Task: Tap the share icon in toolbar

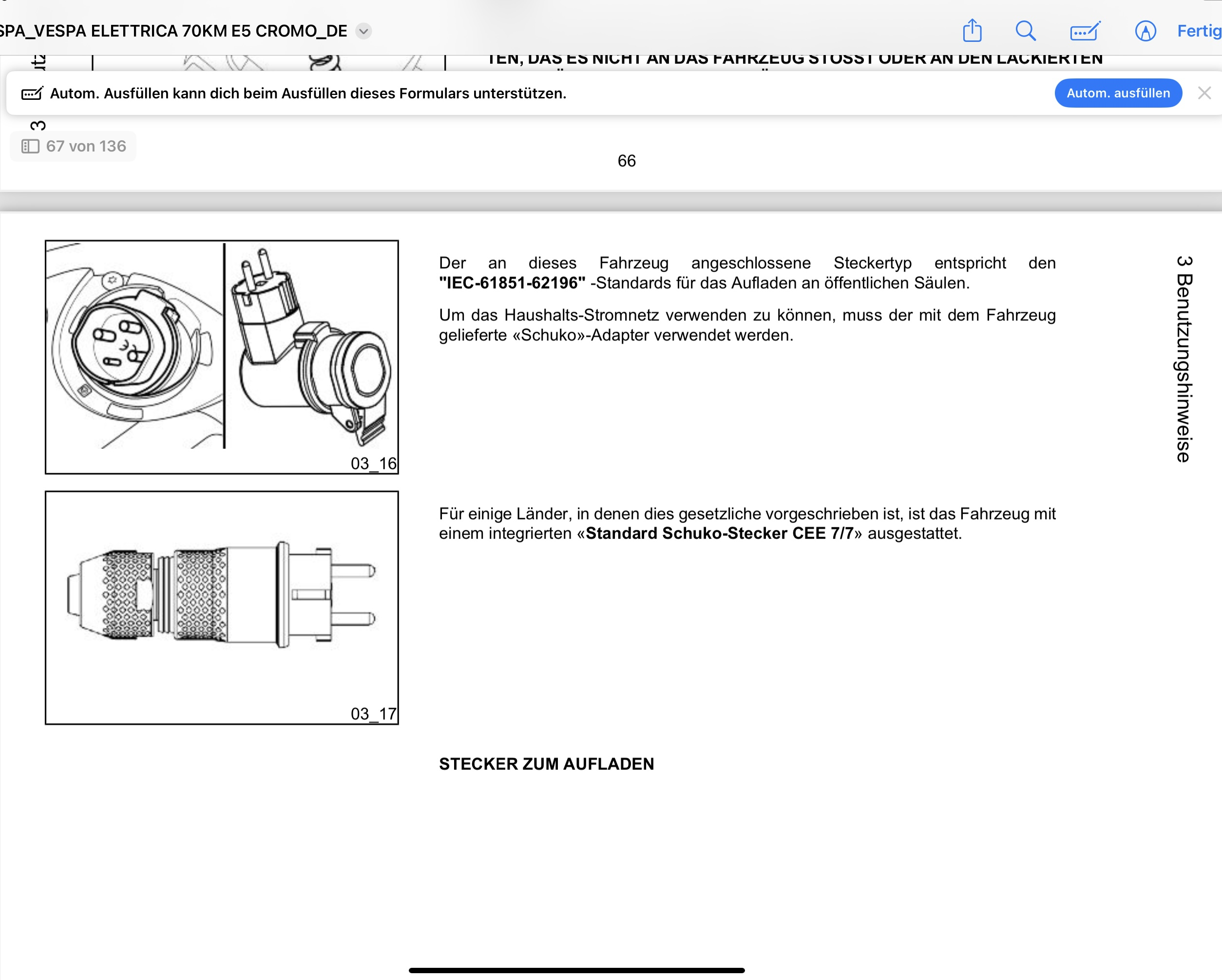Action: pyautogui.click(x=972, y=31)
